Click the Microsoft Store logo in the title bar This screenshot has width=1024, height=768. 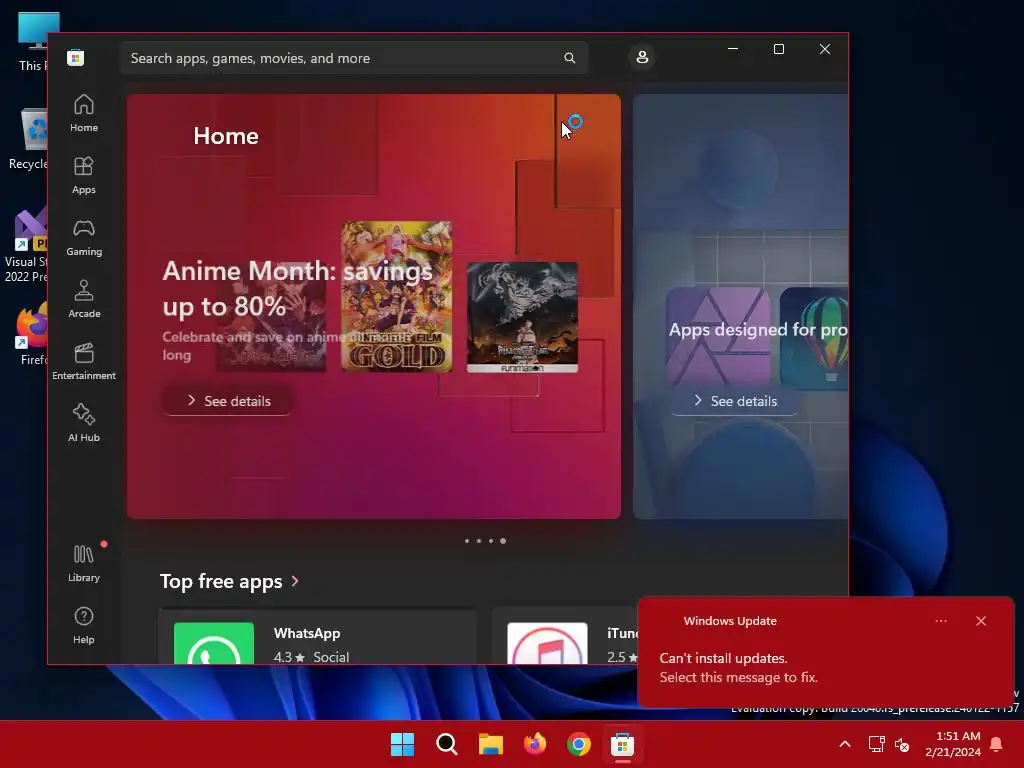pos(76,57)
